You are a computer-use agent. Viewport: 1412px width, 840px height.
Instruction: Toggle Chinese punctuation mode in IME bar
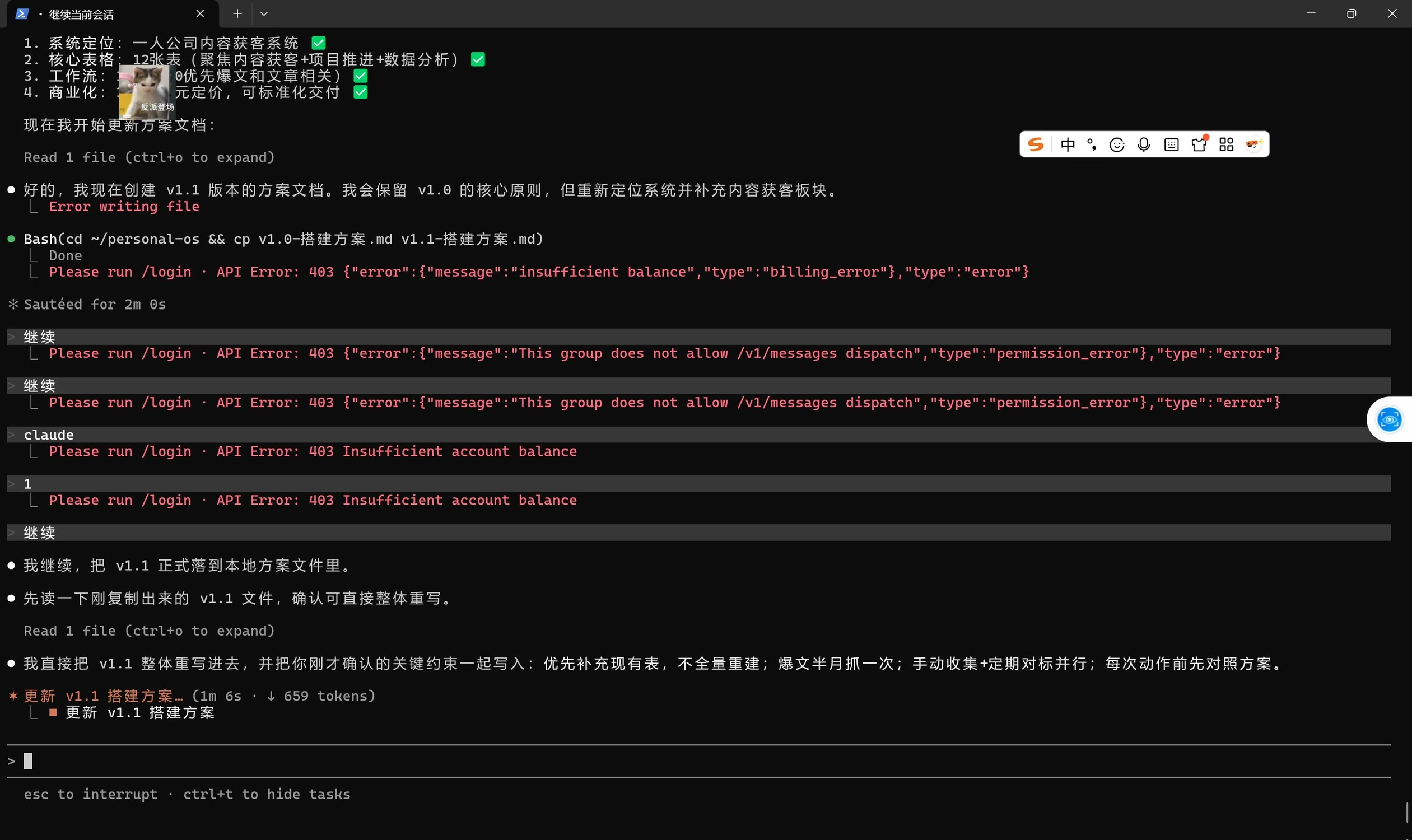(x=1092, y=144)
